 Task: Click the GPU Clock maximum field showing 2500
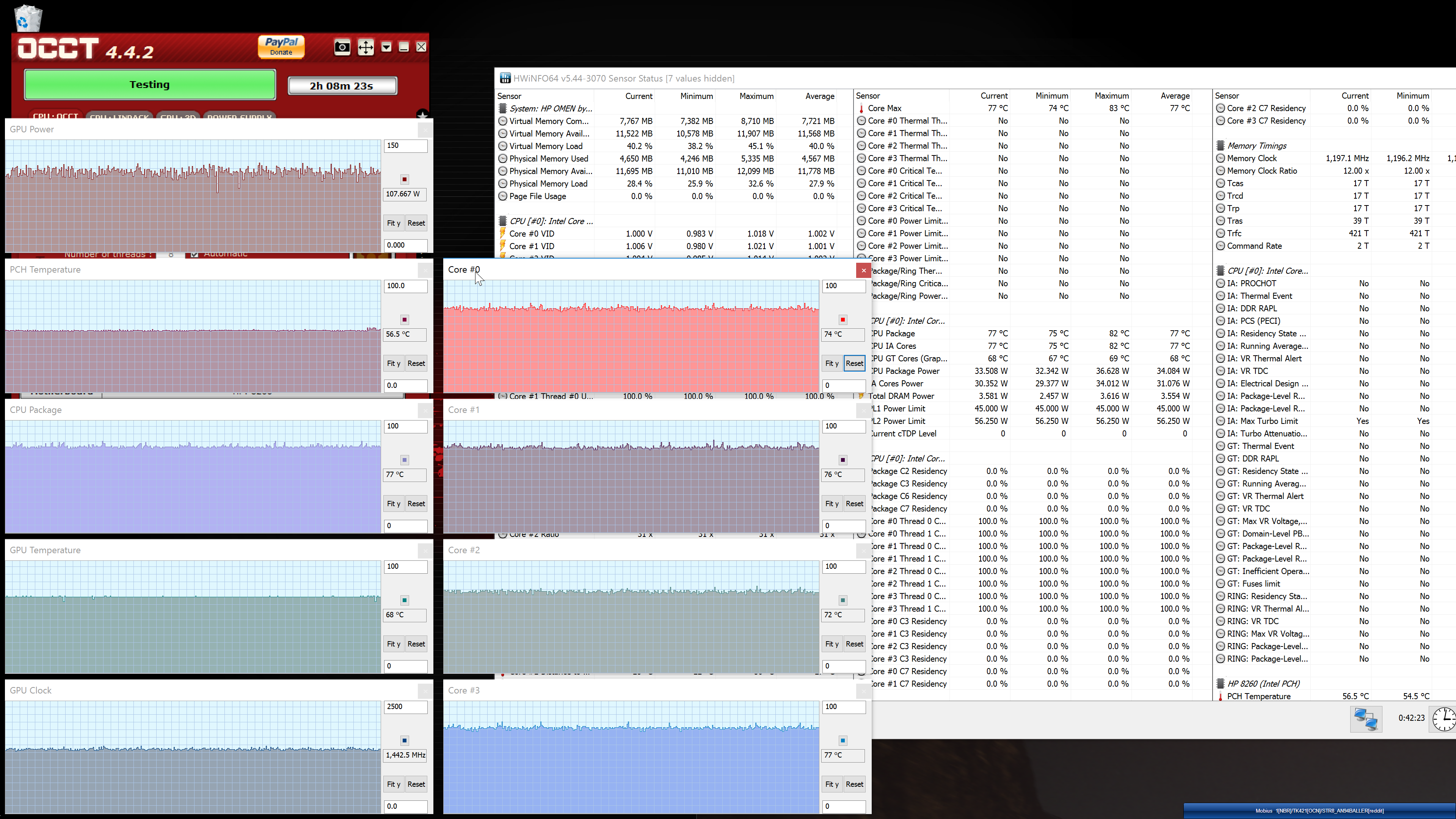406,706
